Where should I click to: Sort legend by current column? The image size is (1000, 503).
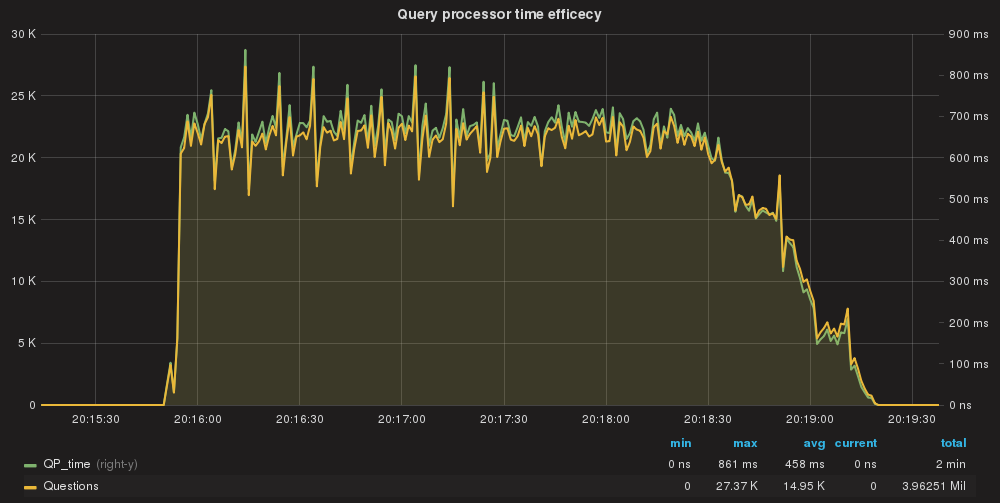click(x=856, y=443)
